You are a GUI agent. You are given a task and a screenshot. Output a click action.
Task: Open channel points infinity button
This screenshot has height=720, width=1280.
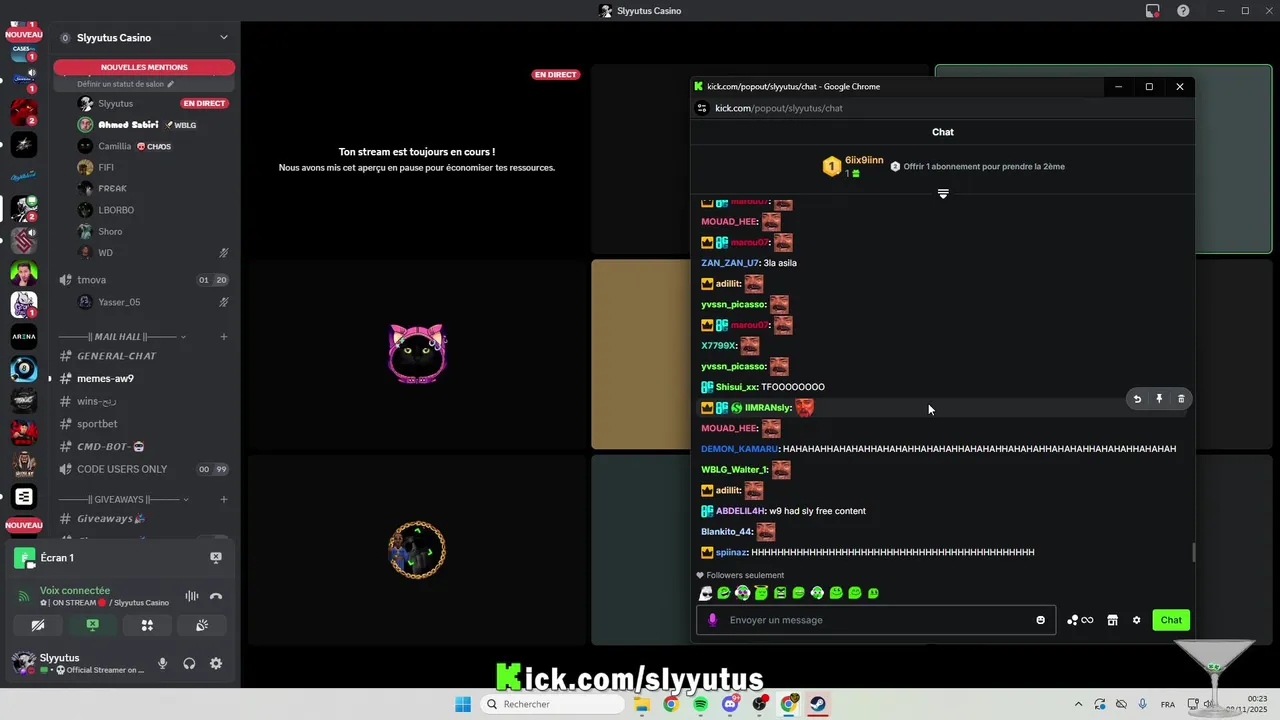click(x=1080, y=620)
